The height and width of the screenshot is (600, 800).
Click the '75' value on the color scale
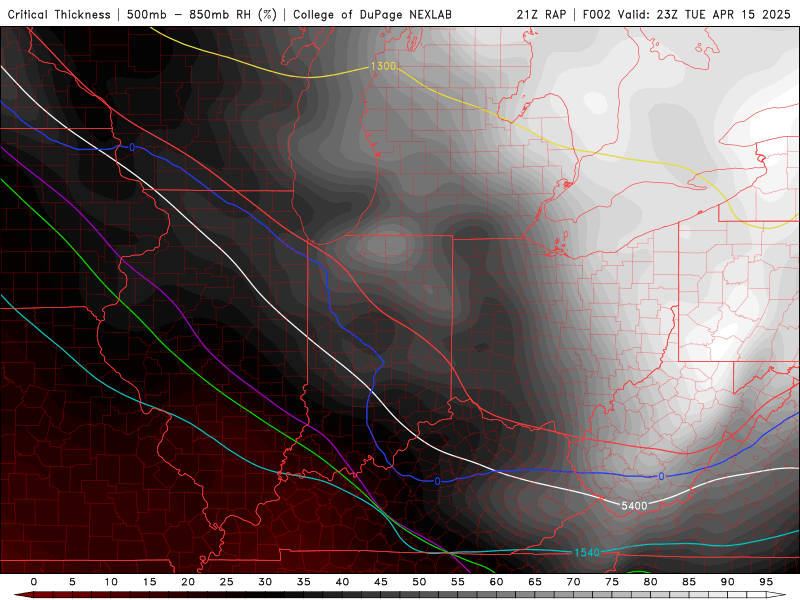tap(612, 582)
